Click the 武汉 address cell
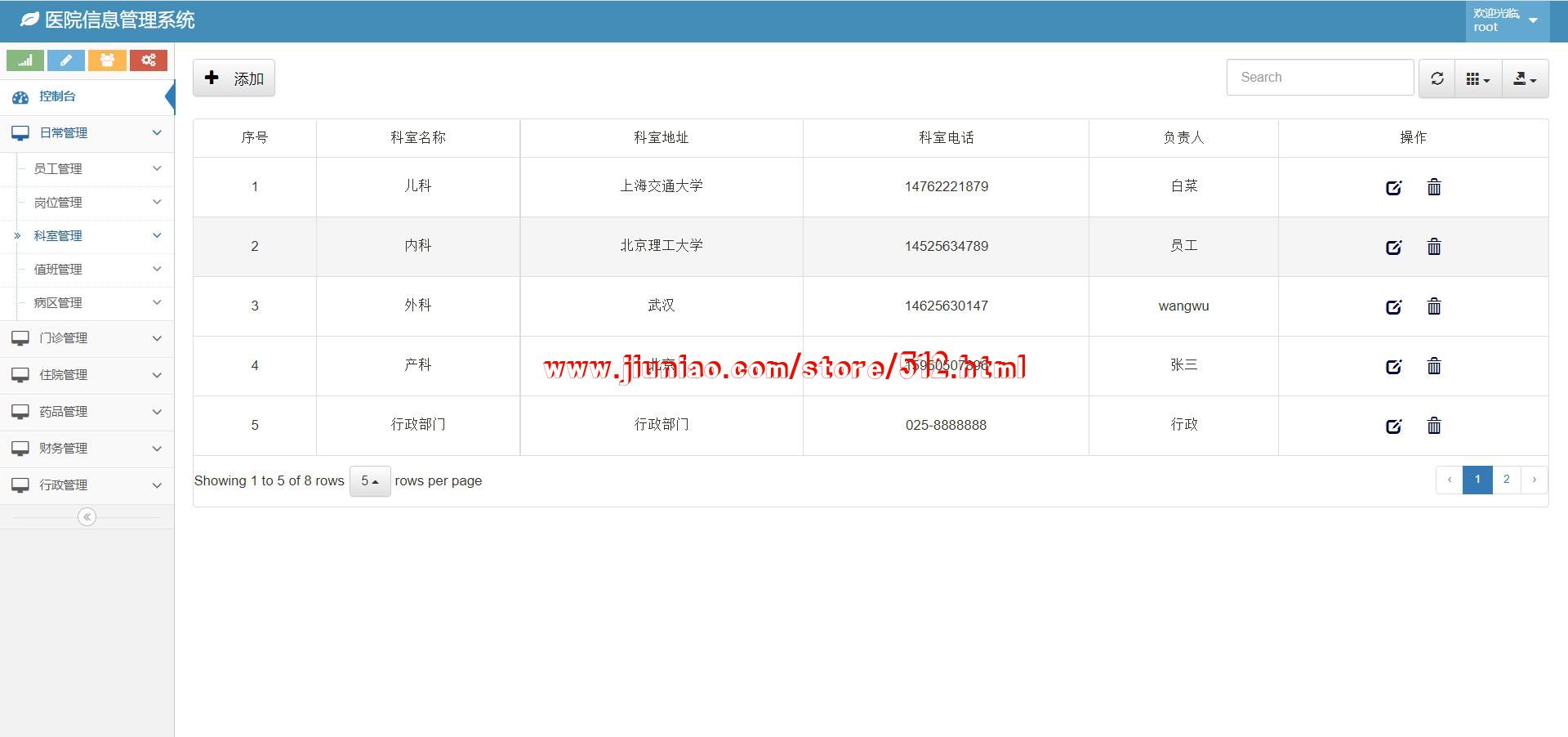1568x737 pixels. click(x=661, y=306)
